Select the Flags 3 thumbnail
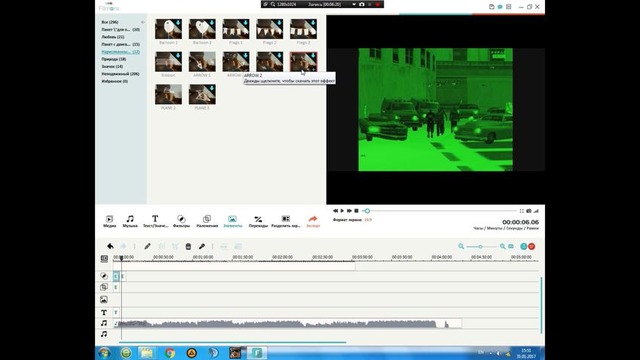This screenshot has height=360, width=640. click(303, 29)
